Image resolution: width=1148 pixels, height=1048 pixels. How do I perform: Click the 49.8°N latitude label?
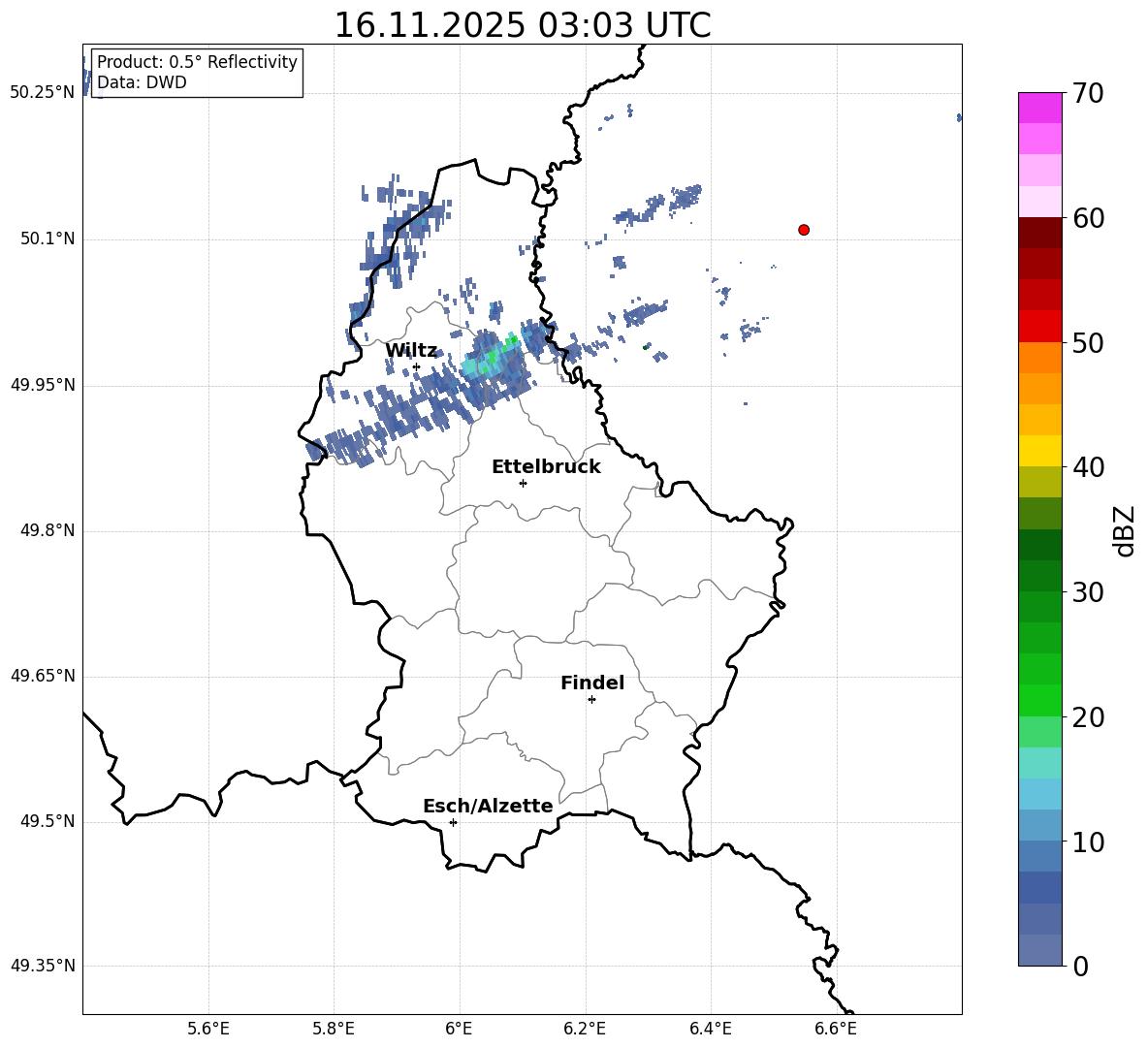(x=48, y=530)
